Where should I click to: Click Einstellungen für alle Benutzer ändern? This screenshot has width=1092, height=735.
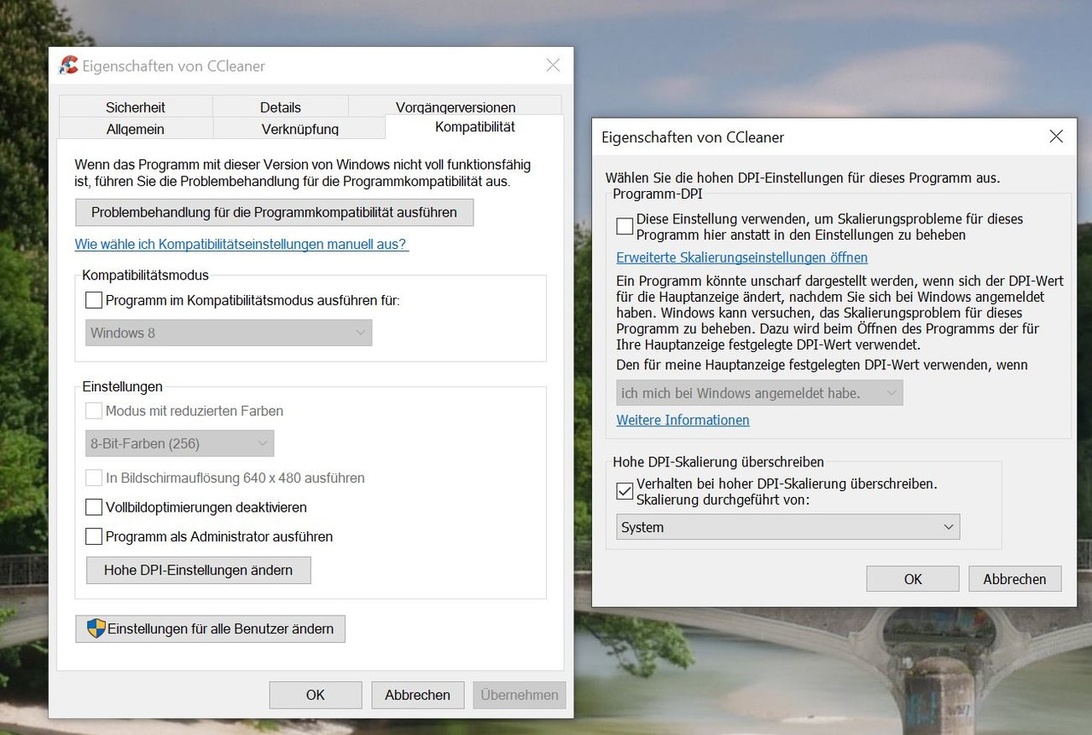click(210, 629)
